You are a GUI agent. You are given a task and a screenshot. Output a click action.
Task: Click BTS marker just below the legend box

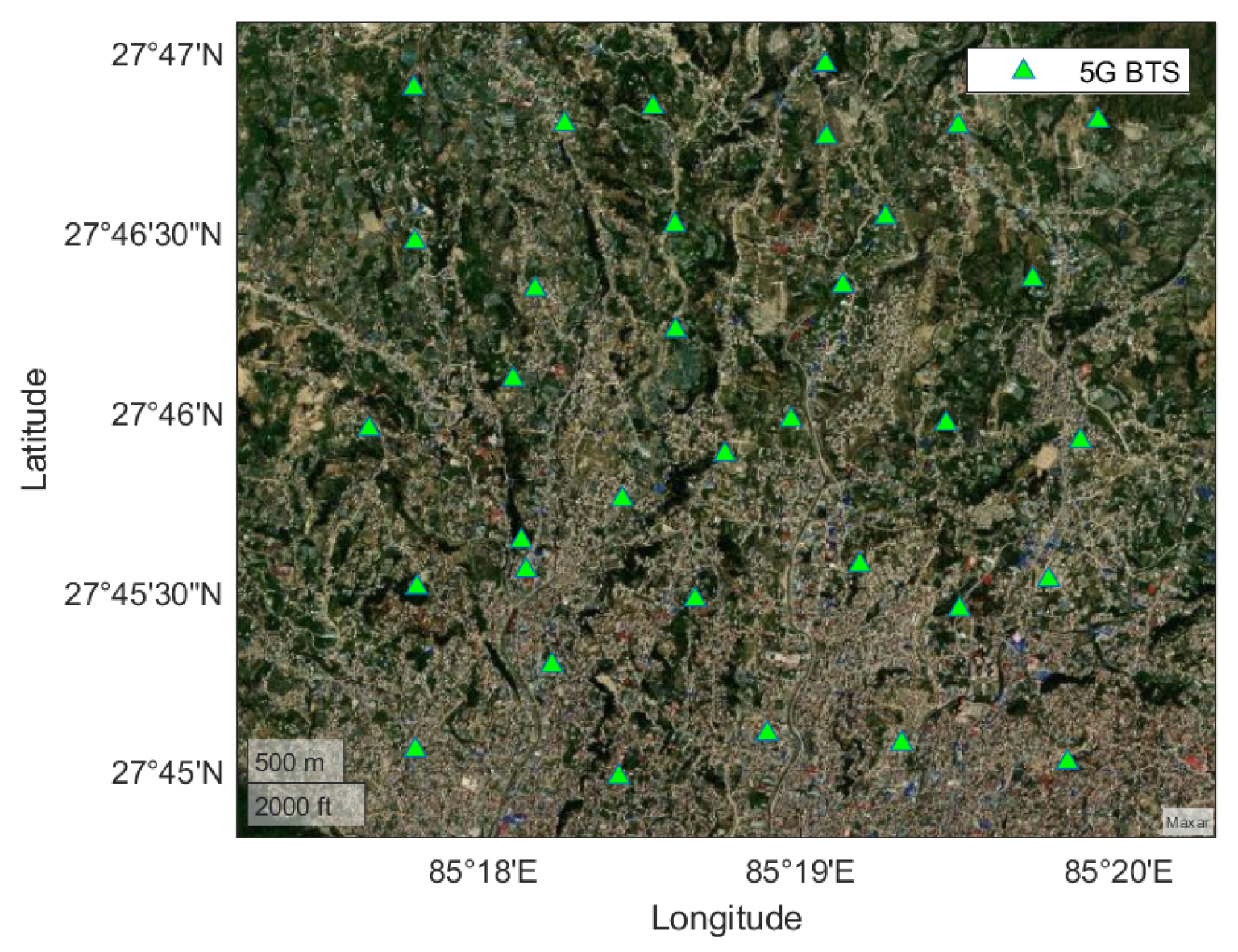[1098, 120]
